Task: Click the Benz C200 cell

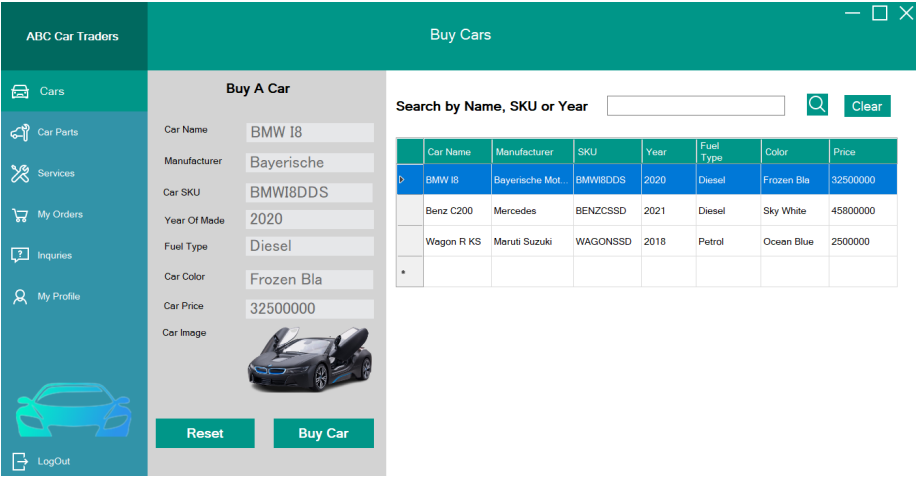Action: click(x=457, y=210)
